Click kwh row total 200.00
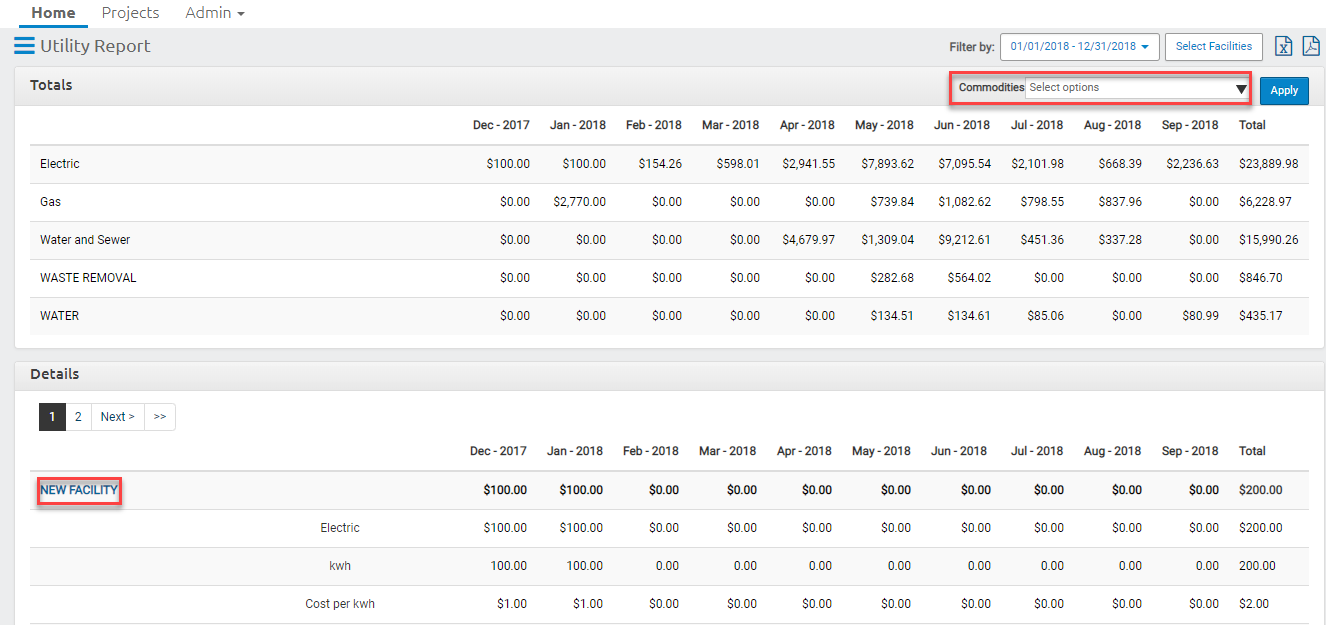Viewport: 1326px width, 625px height. pyautogui.click(x=1257, y=566)
